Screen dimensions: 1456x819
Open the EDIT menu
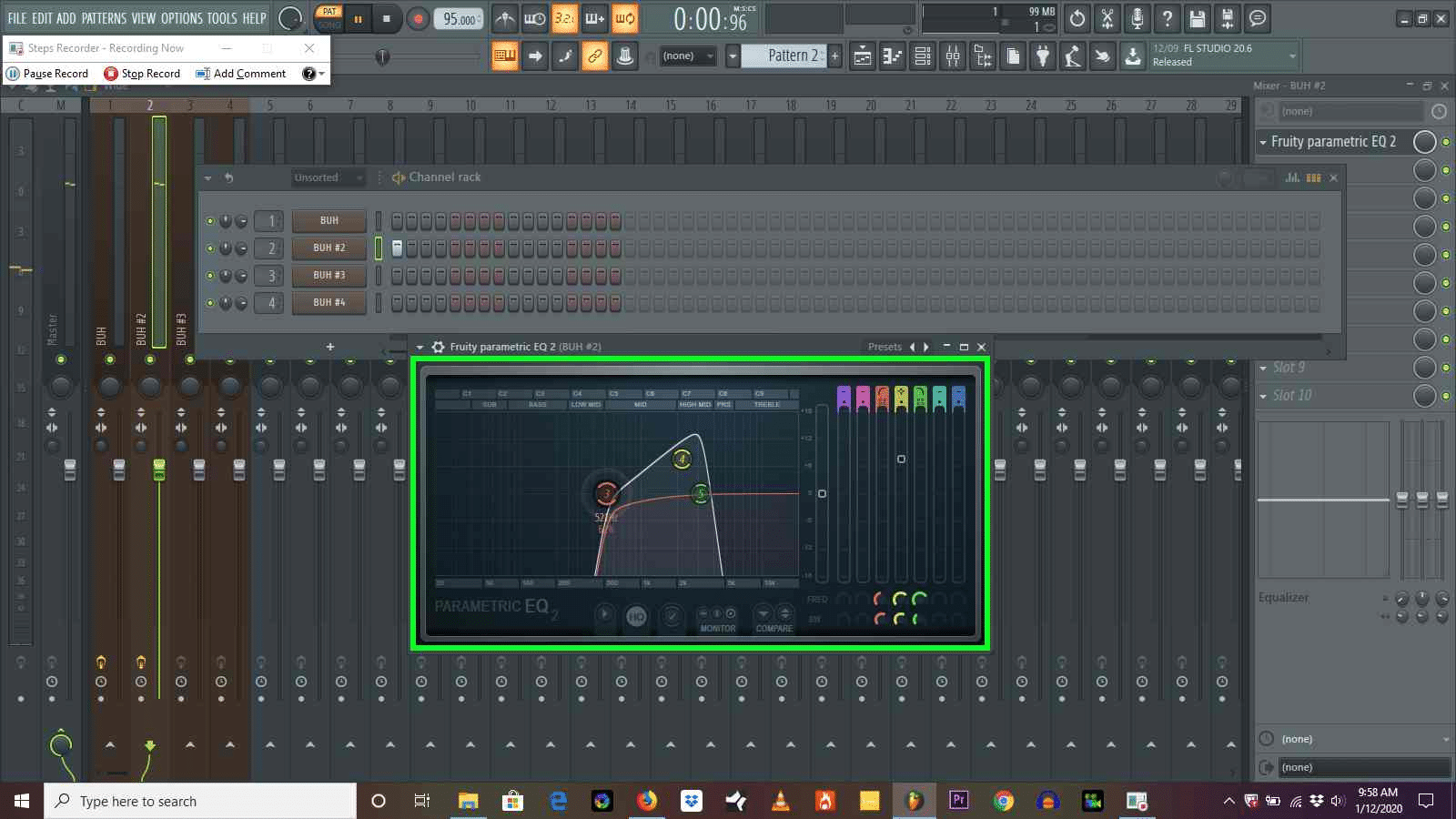pos(42,18)
